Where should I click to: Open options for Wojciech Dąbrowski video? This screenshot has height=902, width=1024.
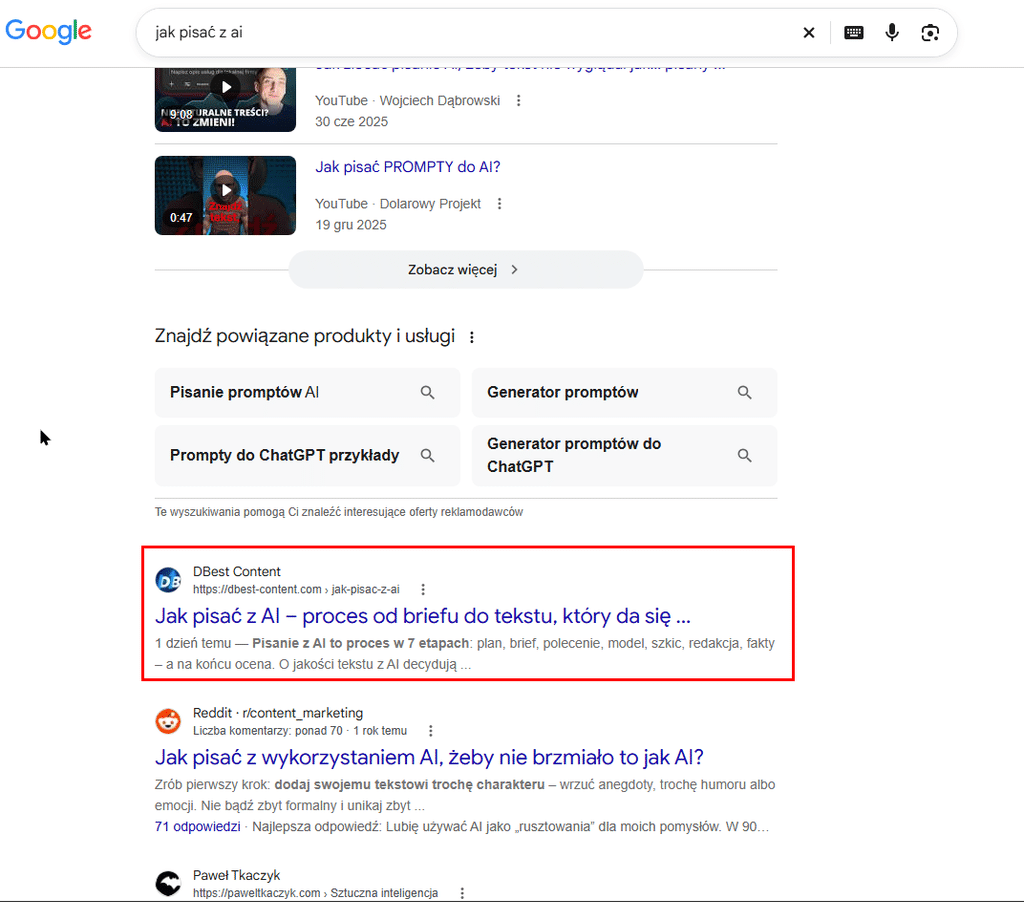point(519,101)
